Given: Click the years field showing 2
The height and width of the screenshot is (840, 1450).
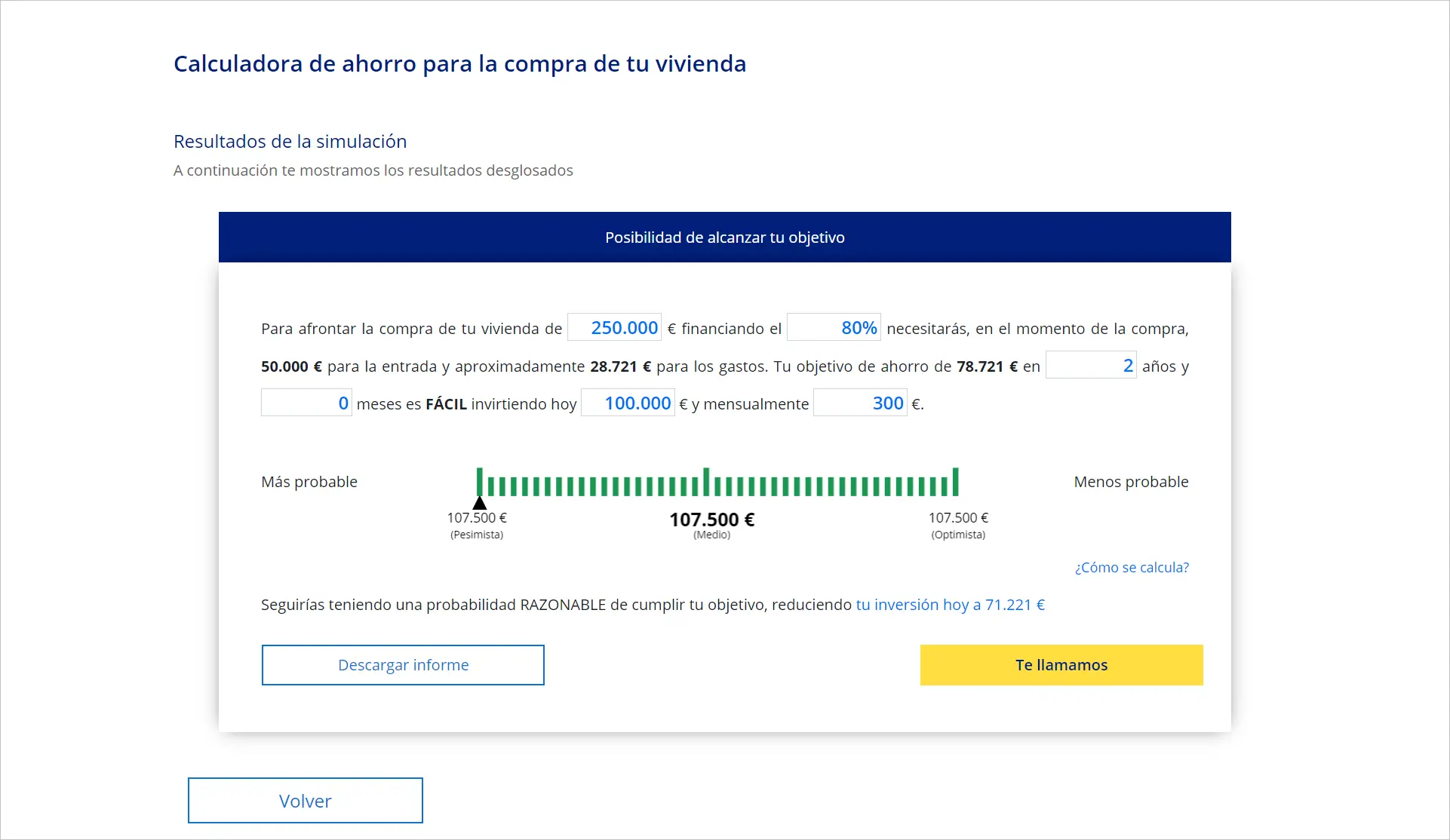Looking at the screenshot, I should click(1091, 366).
